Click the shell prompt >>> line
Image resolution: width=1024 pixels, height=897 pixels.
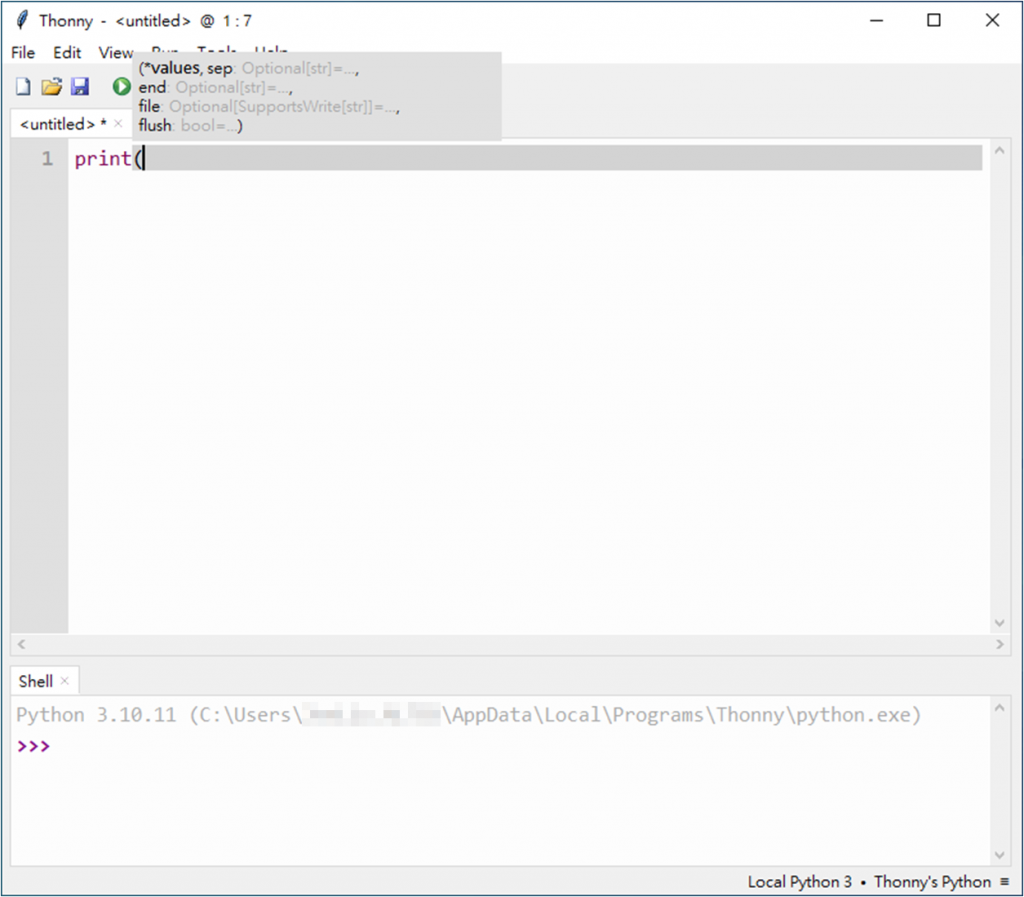[33, 746]
